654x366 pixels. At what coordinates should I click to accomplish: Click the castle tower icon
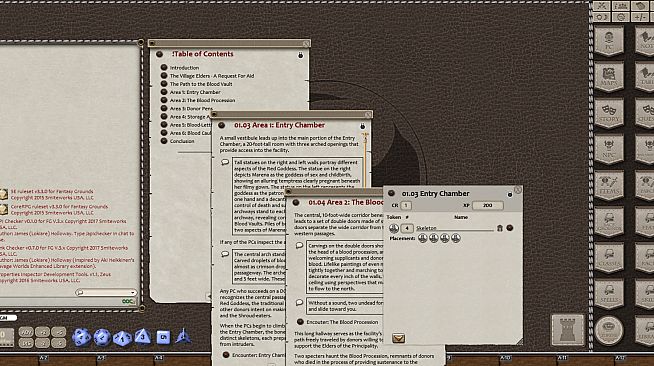pos(567,330)
